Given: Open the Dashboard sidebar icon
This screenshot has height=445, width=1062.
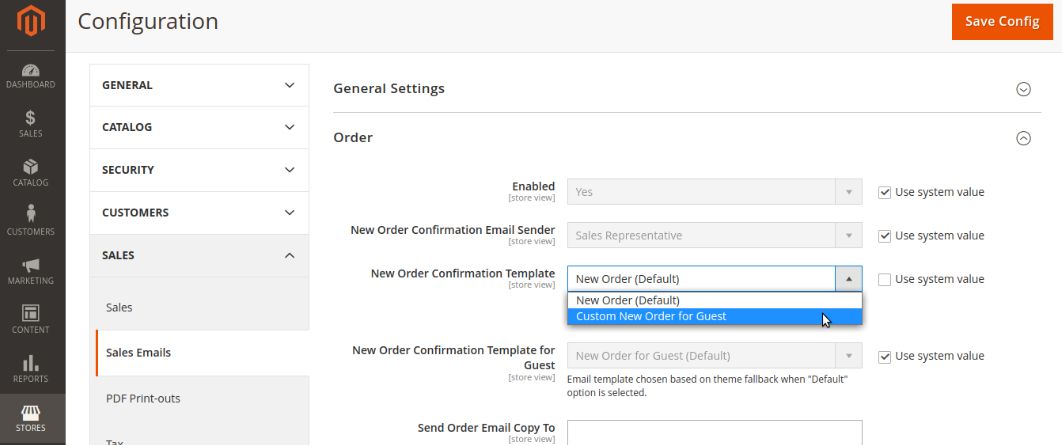Looking at the screenshot, I should point(31,76).
